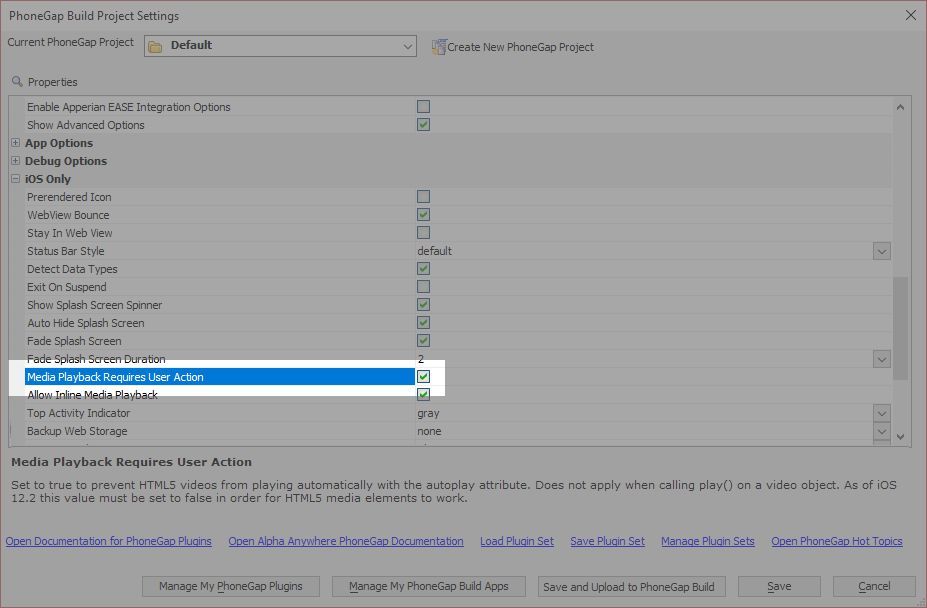Select the Exit On Suspend label

pyautogui.click(x=67, y=287)
